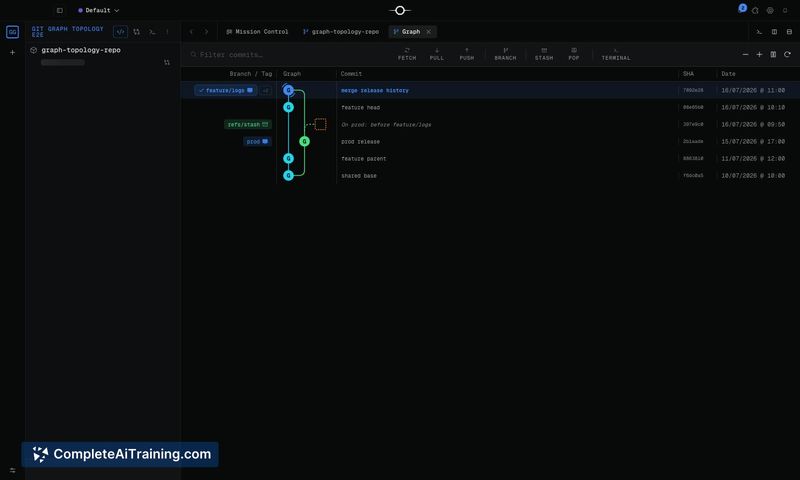Open the Default workspace dropdown
Screen dimensions: 800x480
98,10
